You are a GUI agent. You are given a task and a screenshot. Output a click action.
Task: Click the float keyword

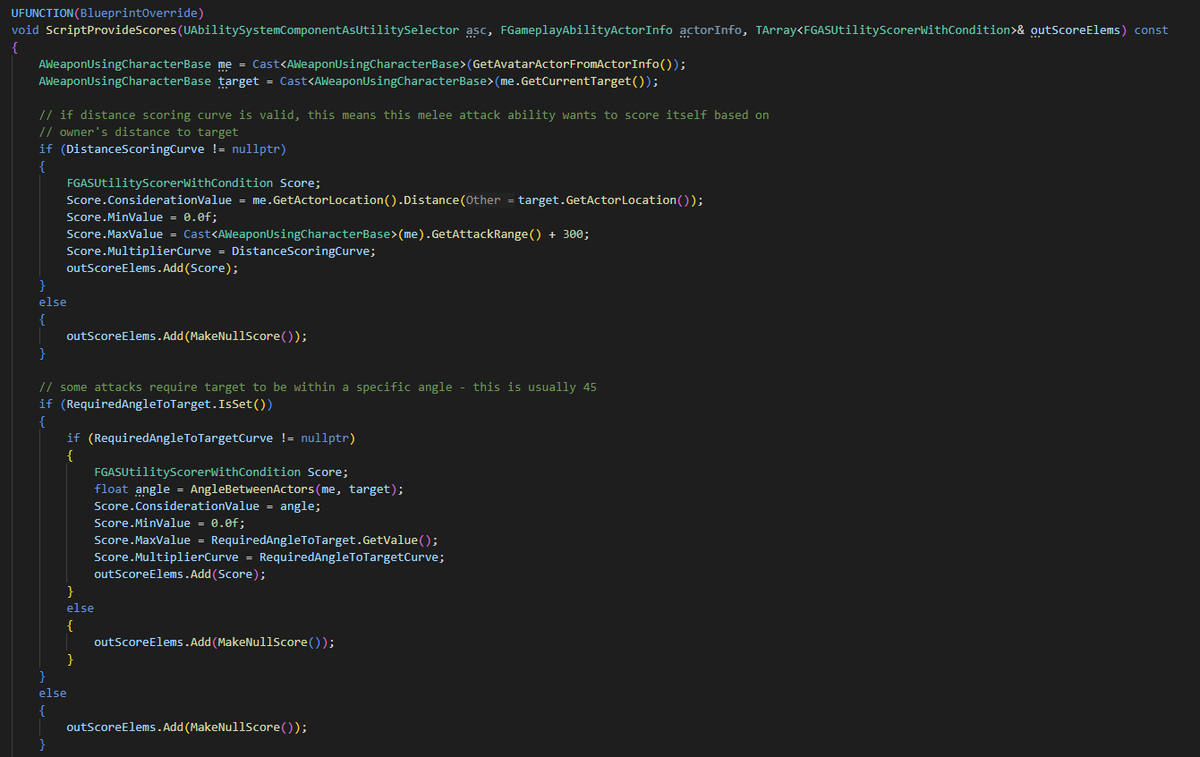[x=111, y=489]
